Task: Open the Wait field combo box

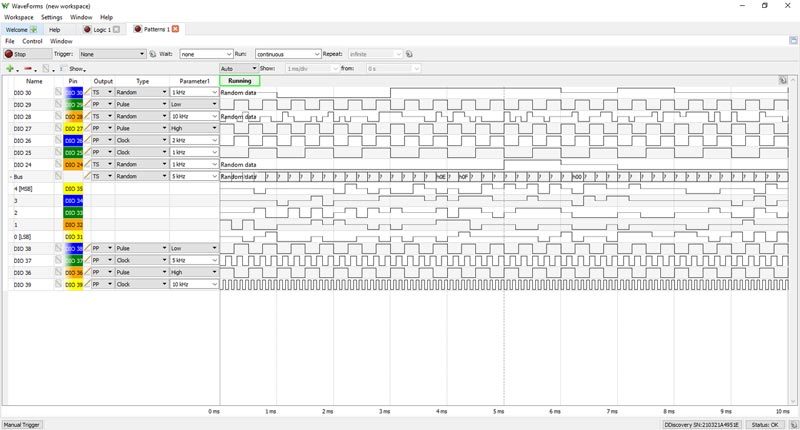Action: point(207,54)
